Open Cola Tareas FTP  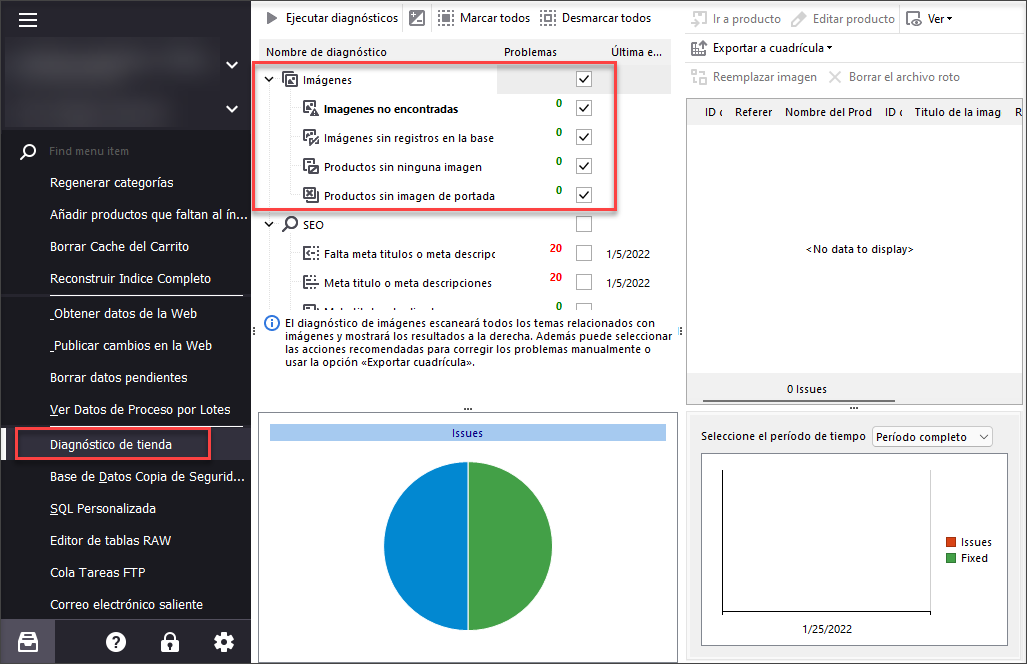coord(98,573)
